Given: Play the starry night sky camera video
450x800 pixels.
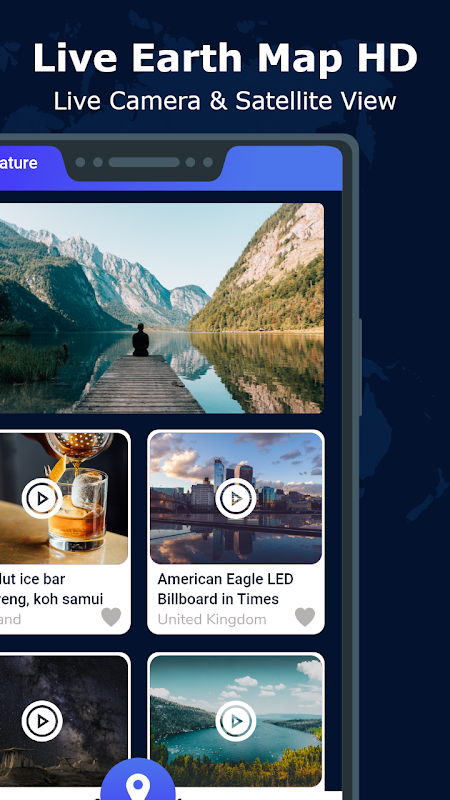Looking at the screenshot, I should coord(42,721).
